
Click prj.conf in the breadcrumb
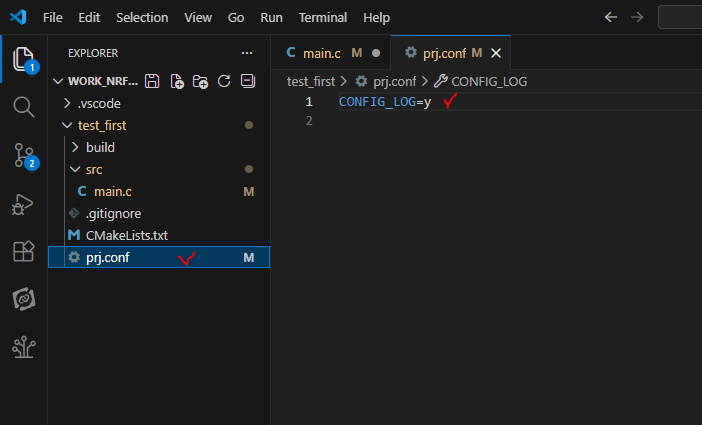(x=394, y=82)
